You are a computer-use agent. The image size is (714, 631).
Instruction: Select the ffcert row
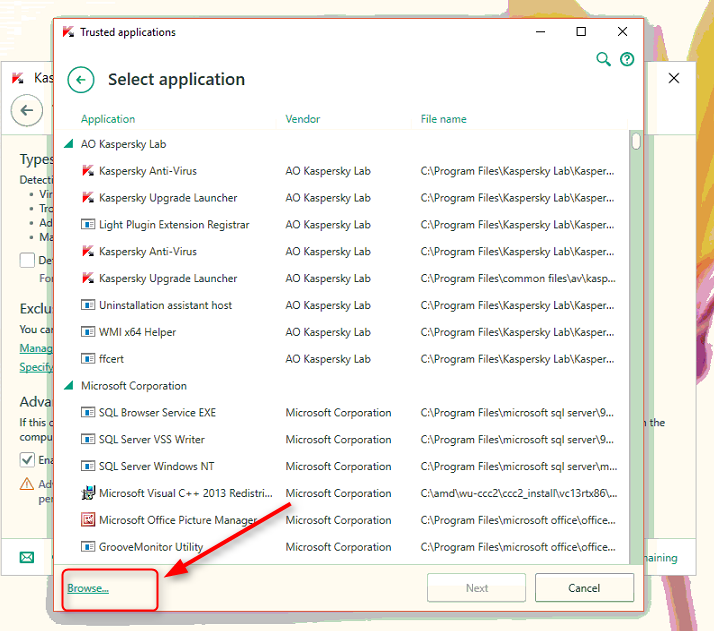click(342, 359)
